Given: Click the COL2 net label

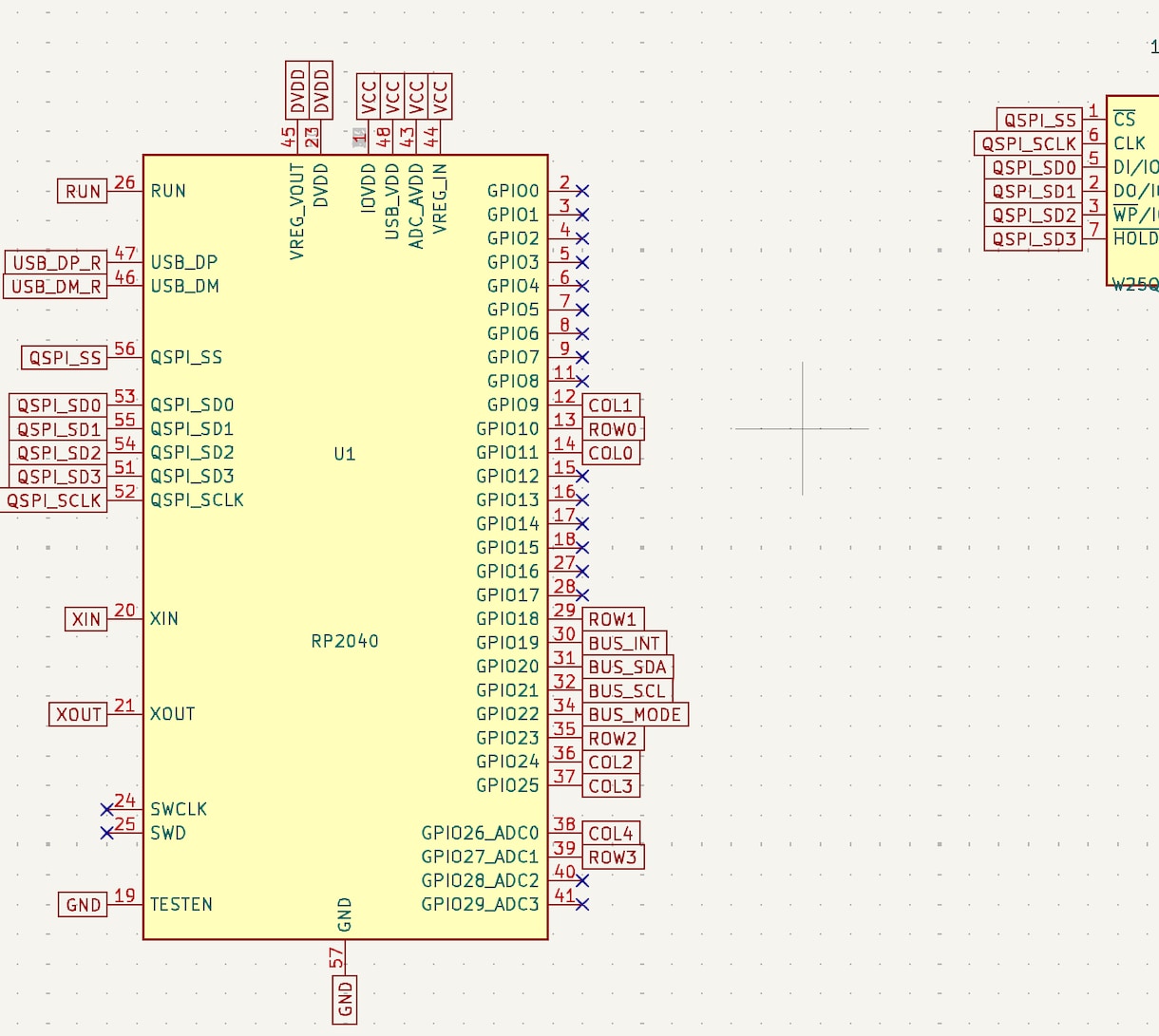Looking at the screenshot, I should click(x=610, y=762).
